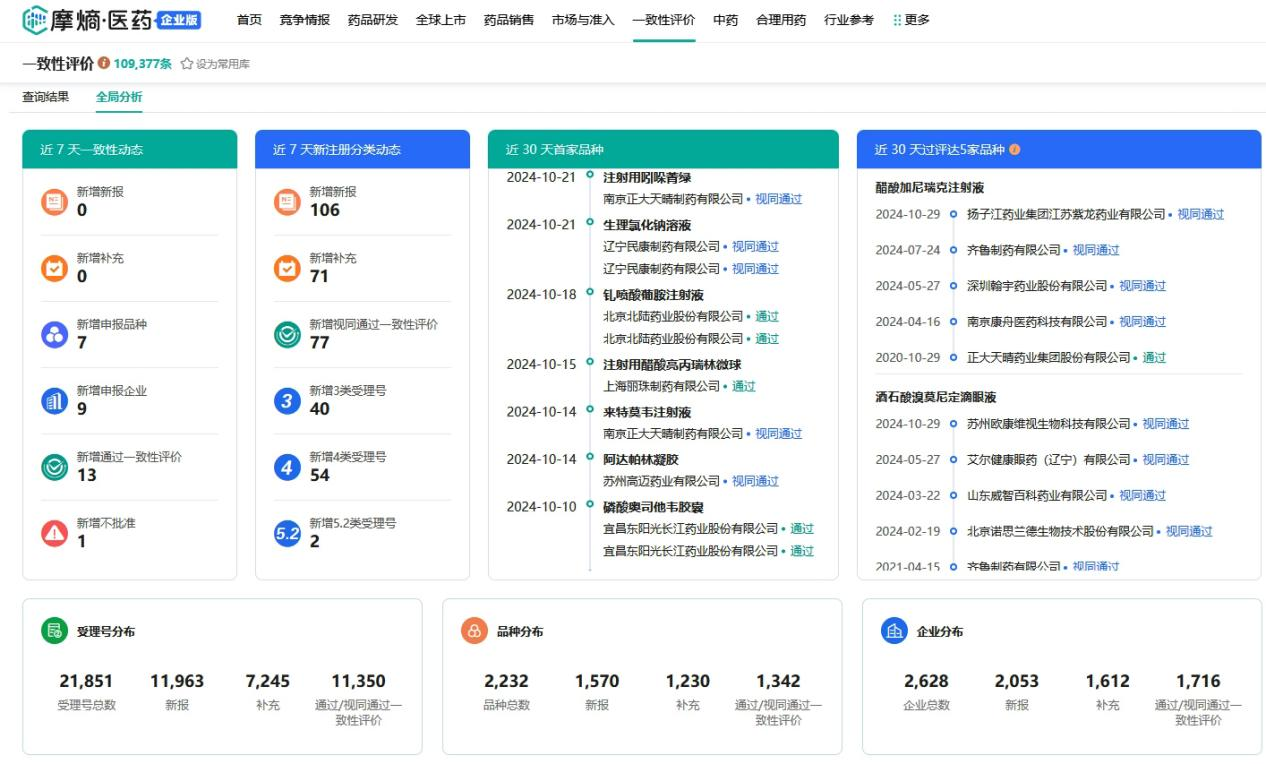Click the 新增申报企业 building icon
This screenshot has height=764, width=1266.
54,401
